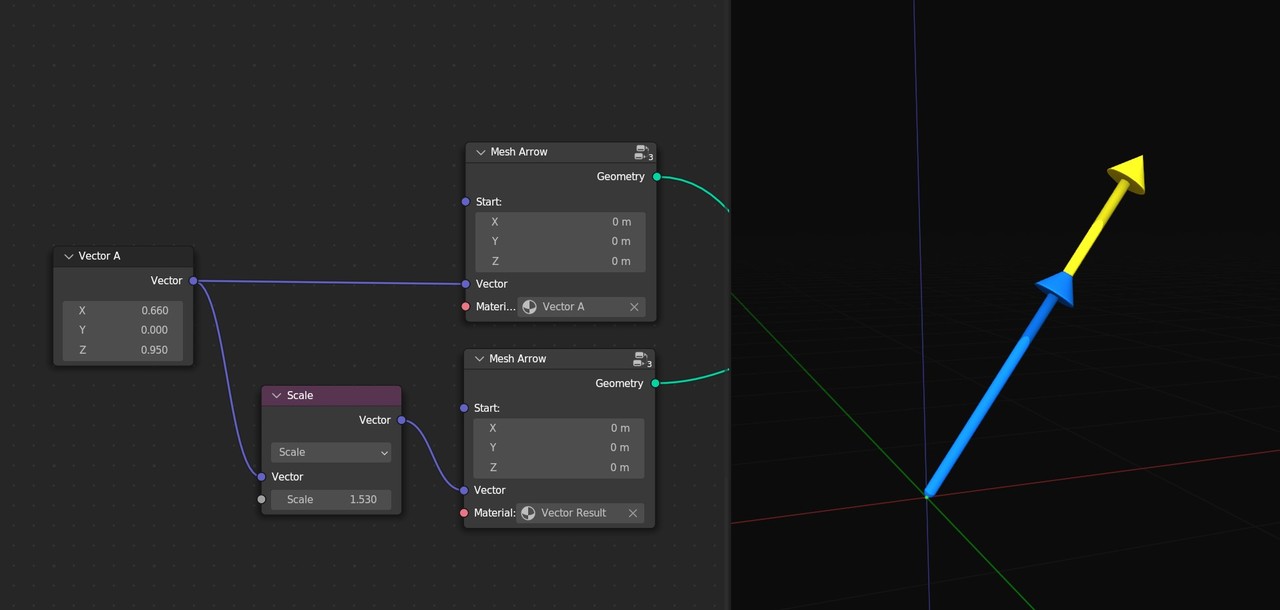Click the Vector output socket on Scale node
Screen dimensions: 1280x610
(402, 420)
